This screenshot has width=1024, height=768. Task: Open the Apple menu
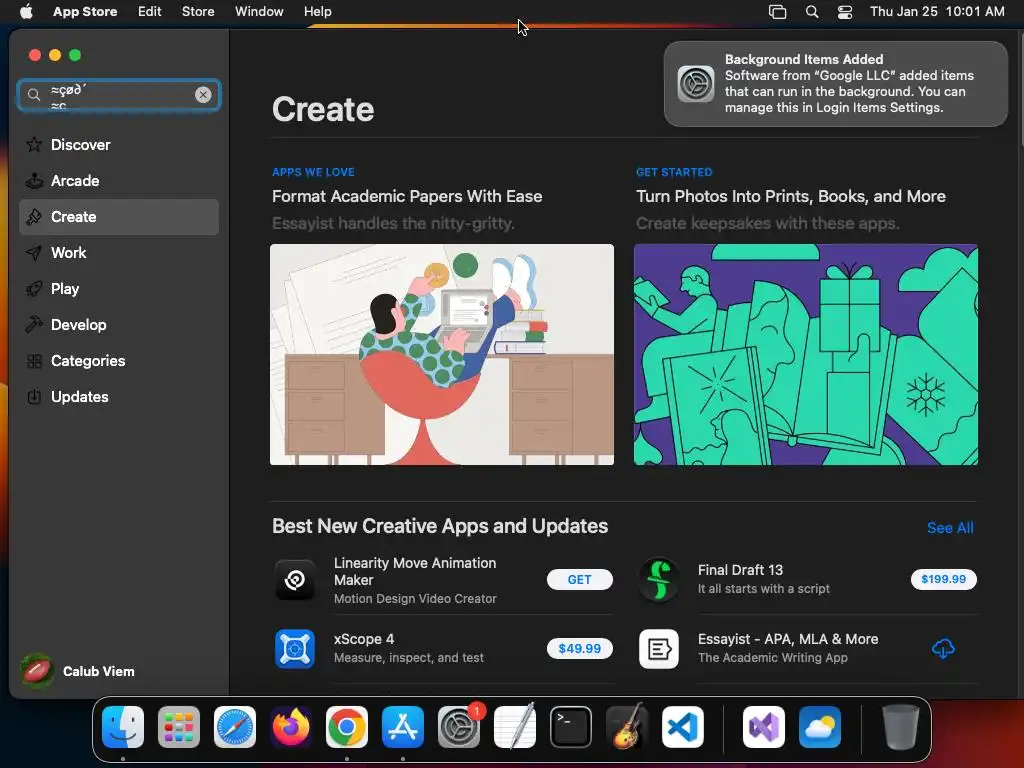[x=26, y=12]
